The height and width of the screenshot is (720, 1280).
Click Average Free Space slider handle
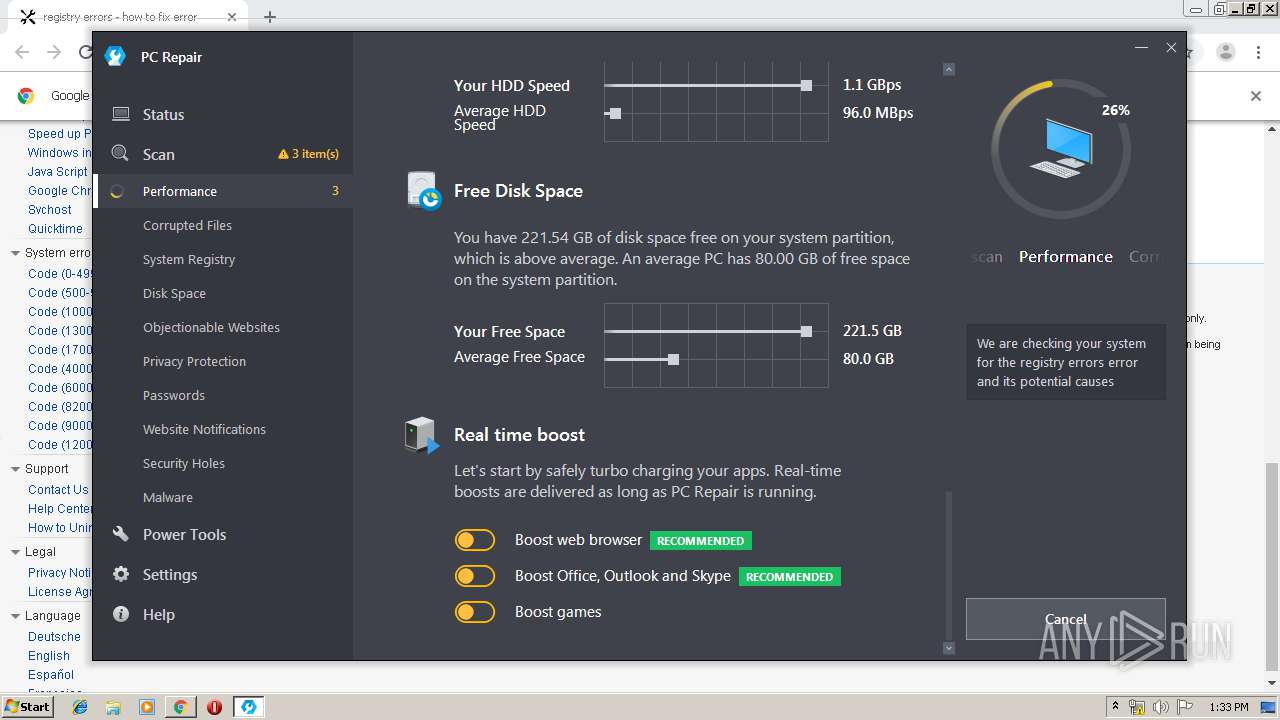click(x=673, y=359)
